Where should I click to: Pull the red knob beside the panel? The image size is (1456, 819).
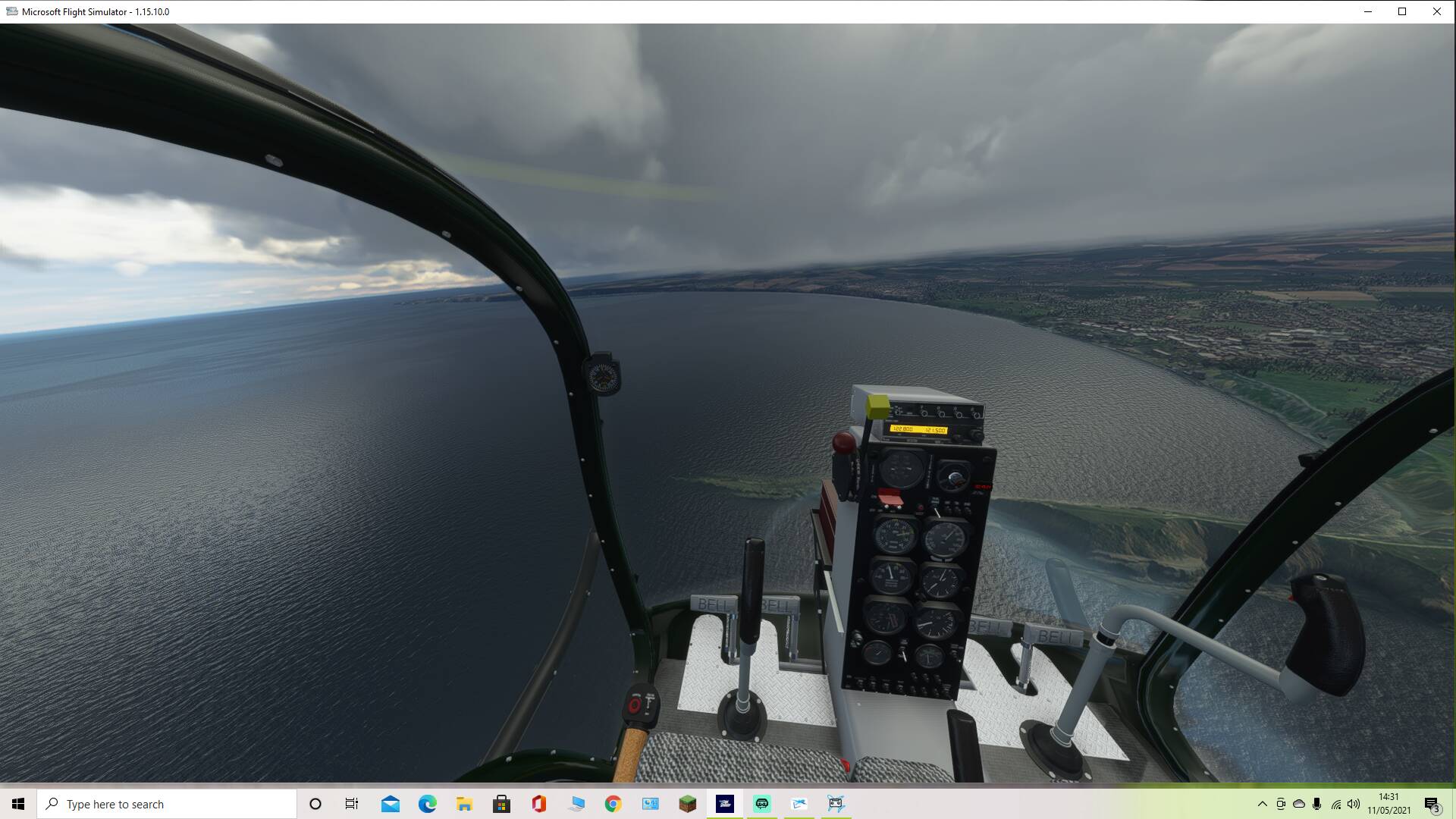coord(843,443)
